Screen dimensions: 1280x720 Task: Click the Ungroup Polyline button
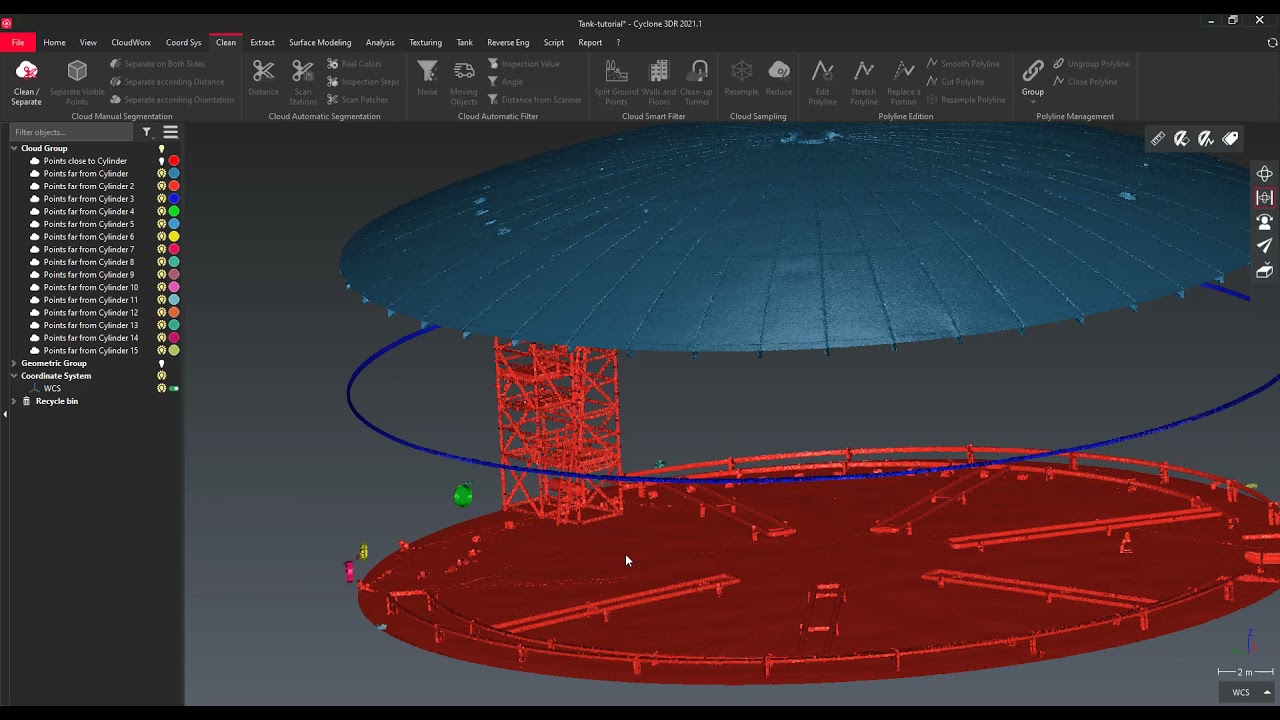click(x=1091, y=64)
